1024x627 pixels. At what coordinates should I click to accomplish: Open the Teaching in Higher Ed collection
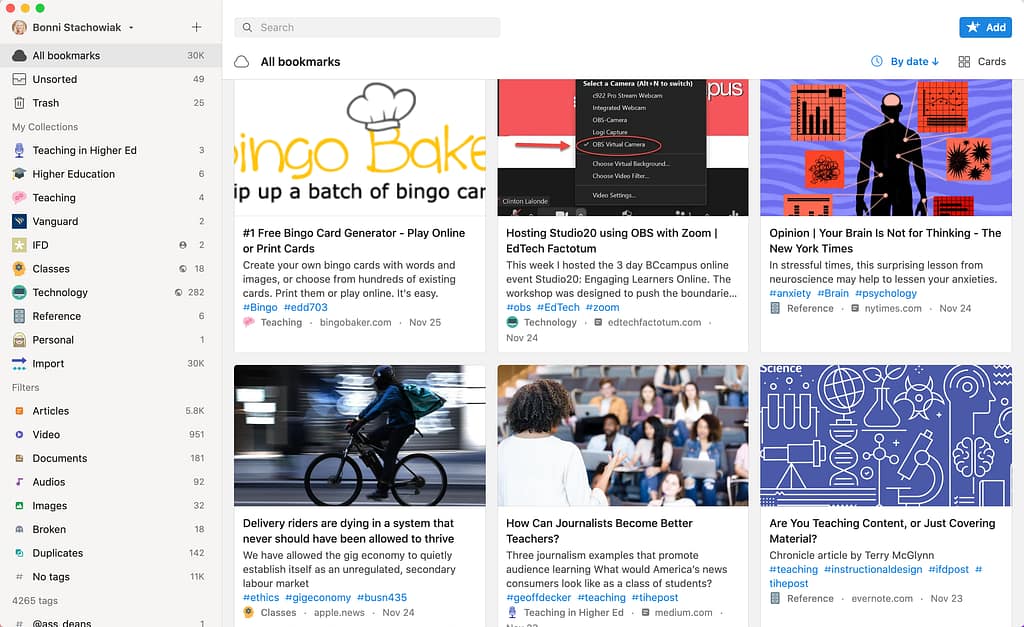coord(84,150)
